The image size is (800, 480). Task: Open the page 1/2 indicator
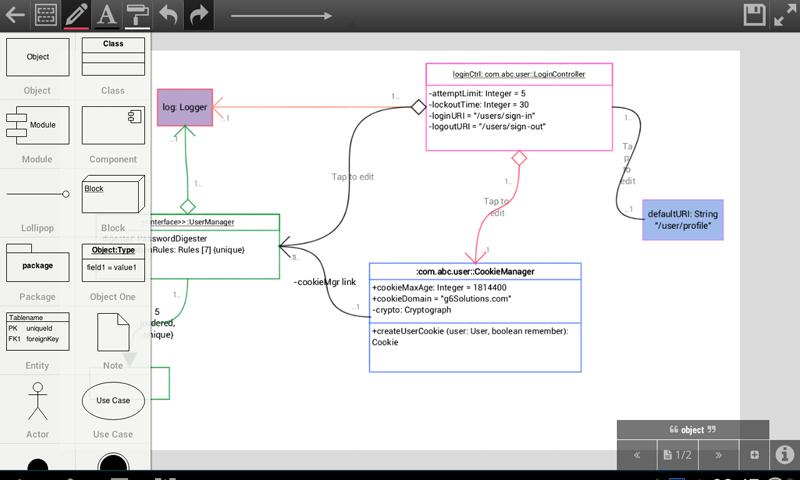677,455
